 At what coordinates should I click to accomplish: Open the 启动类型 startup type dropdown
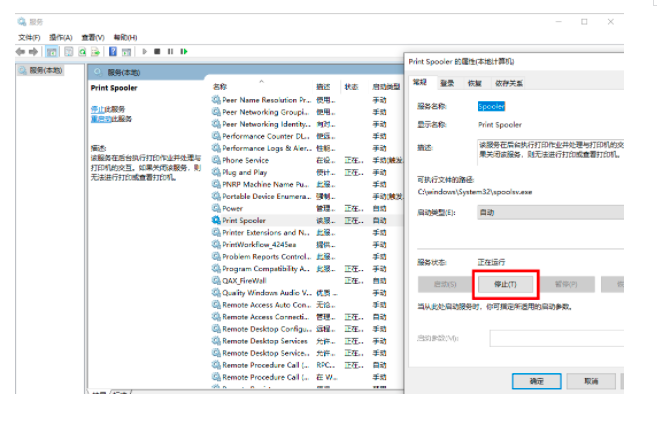coord(550,212)
